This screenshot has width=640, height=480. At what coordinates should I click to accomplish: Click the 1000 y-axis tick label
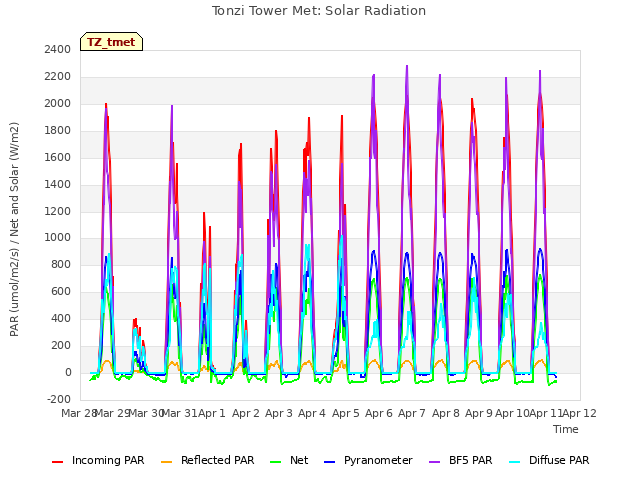[58, 238]
